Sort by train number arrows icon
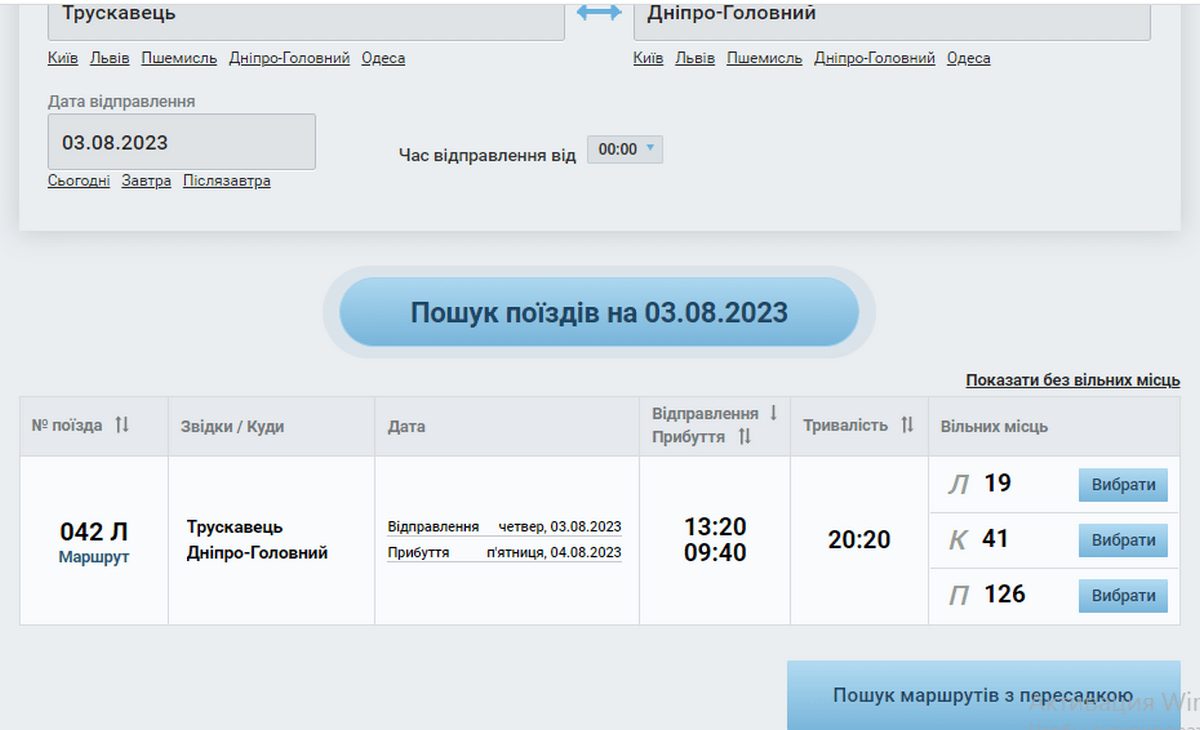The width and height of the screenshot is (1200, 730). [x=122, y=425]
